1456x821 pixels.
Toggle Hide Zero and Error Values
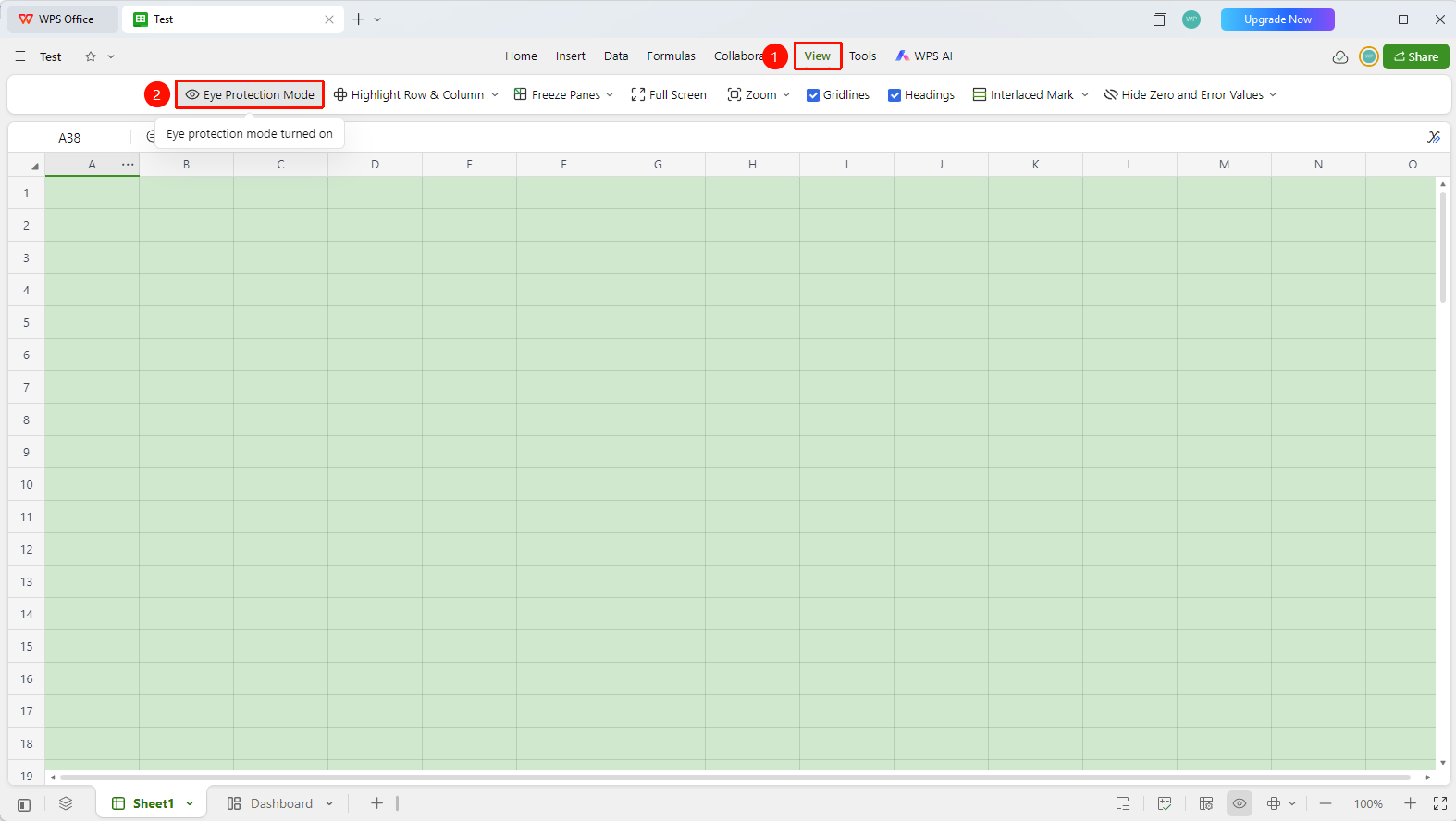1183,94
